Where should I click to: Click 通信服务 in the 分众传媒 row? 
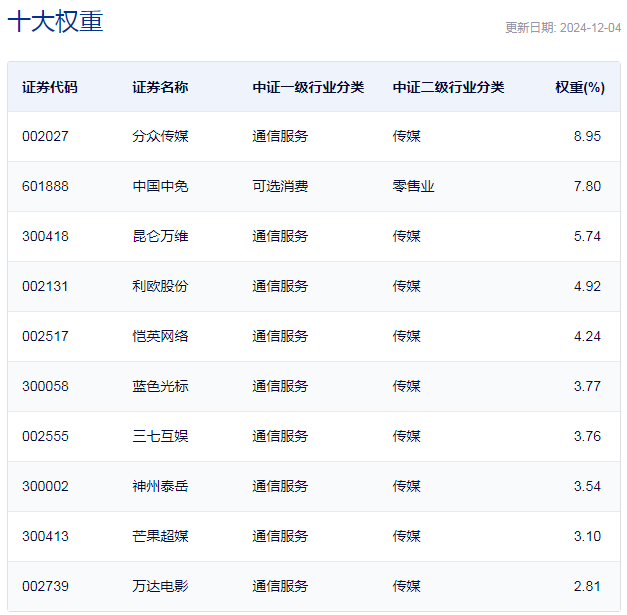click(x=280, y=136)
